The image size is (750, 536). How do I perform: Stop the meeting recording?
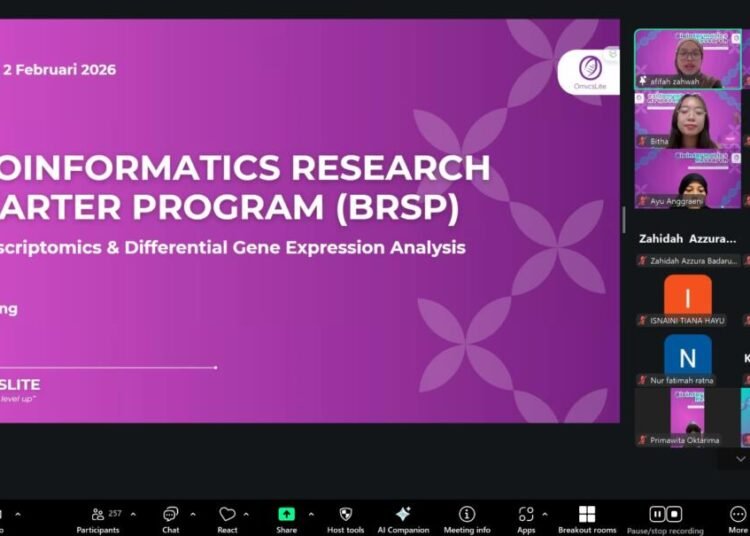[676, 514]
